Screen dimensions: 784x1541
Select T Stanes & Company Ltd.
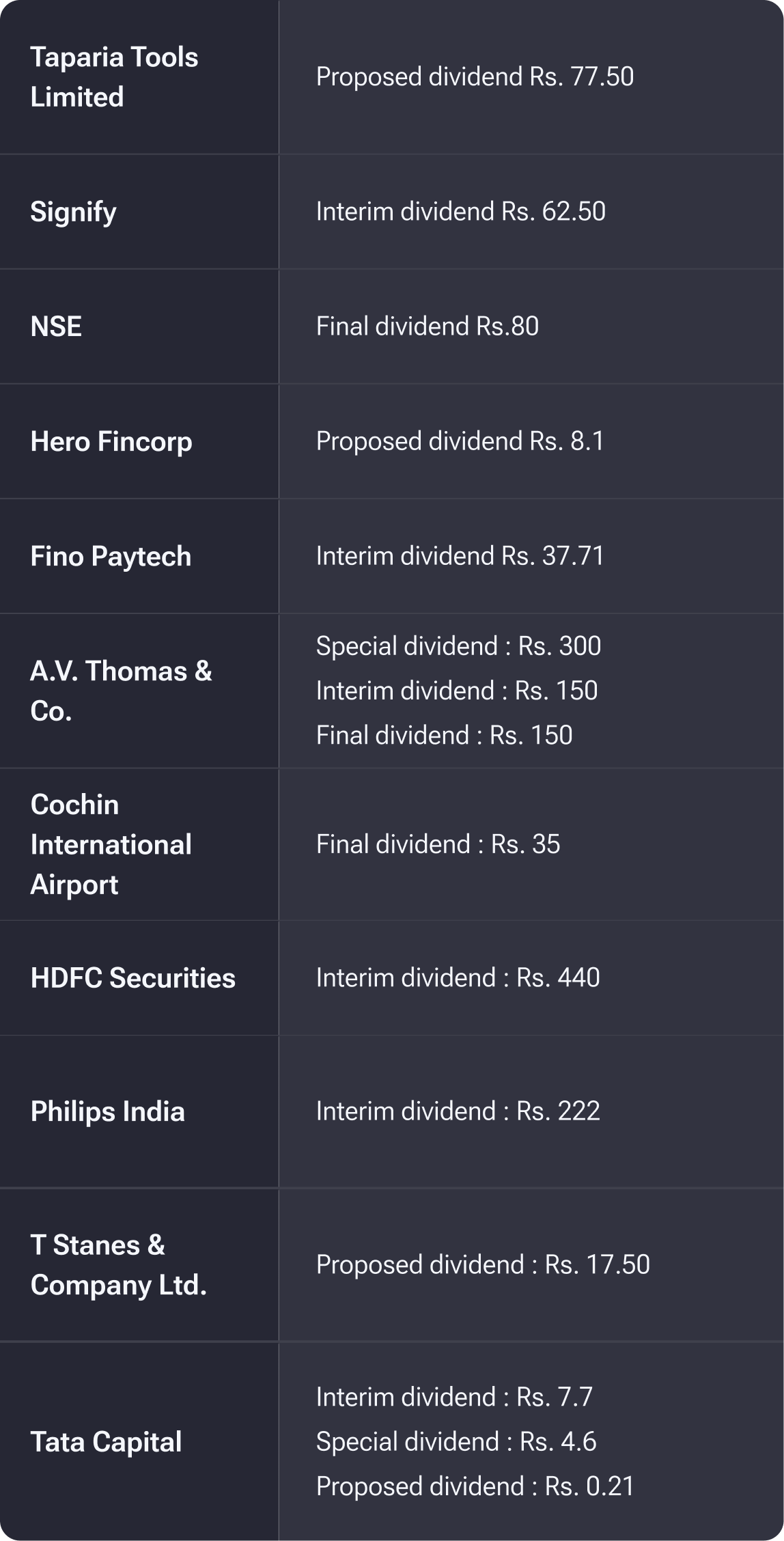pos(118,1265)
